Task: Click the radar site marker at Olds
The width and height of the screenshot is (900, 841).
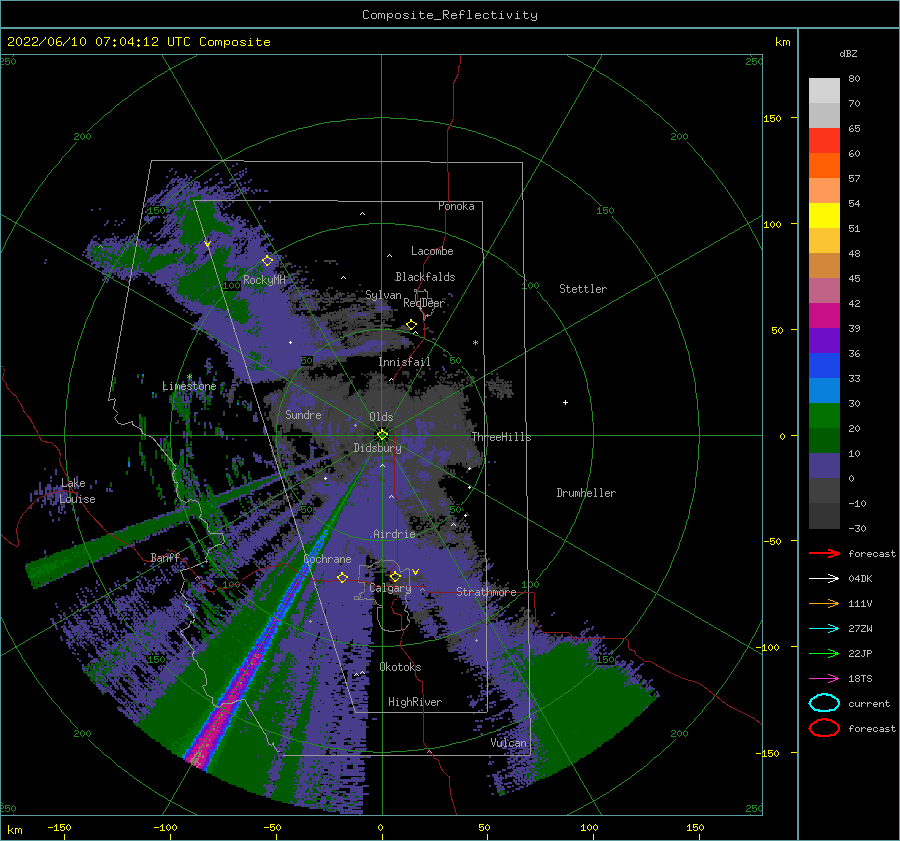Action: 382,435
